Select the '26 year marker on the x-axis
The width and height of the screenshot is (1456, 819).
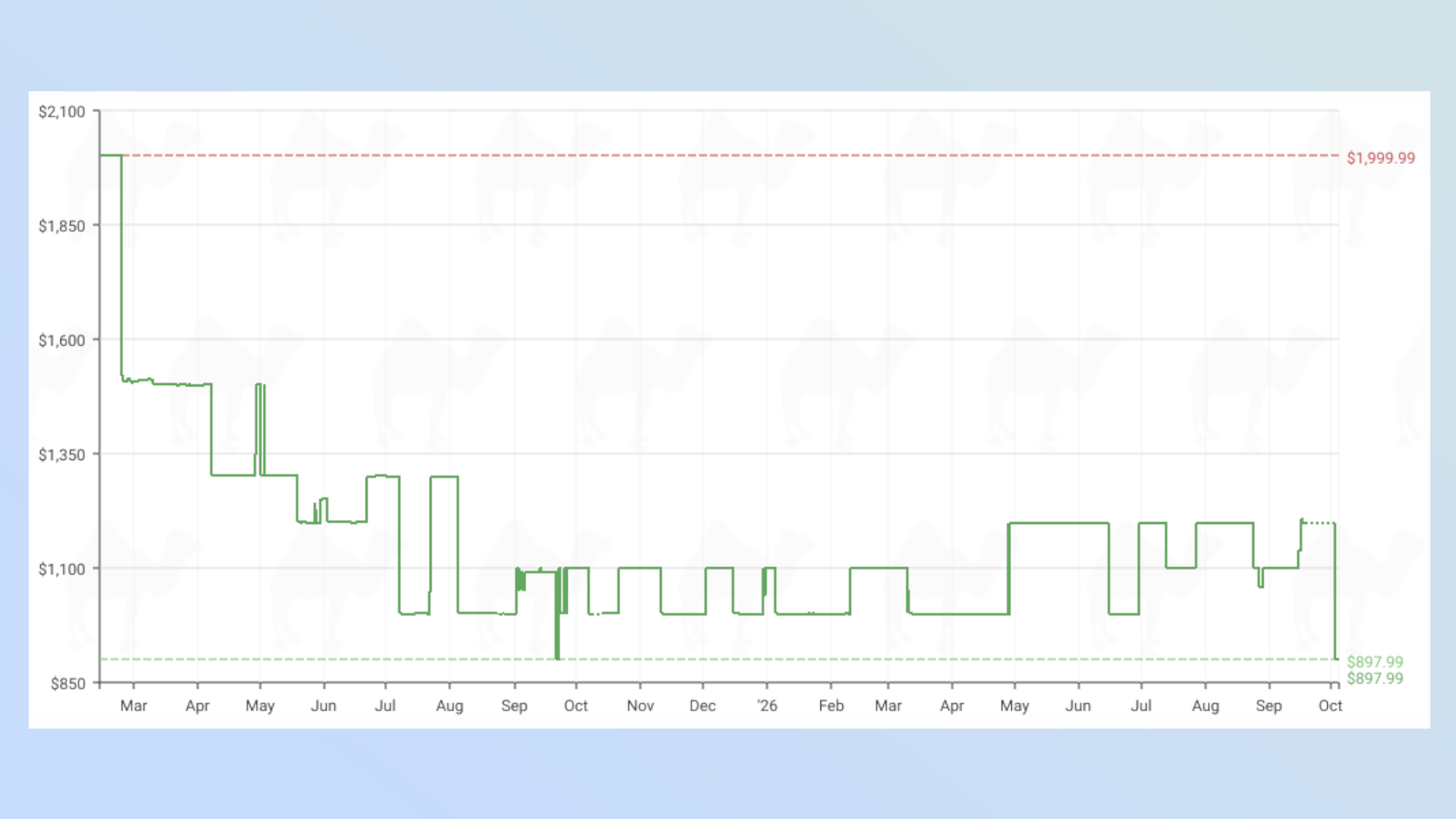pyautogui.click(x=767, y=705)
